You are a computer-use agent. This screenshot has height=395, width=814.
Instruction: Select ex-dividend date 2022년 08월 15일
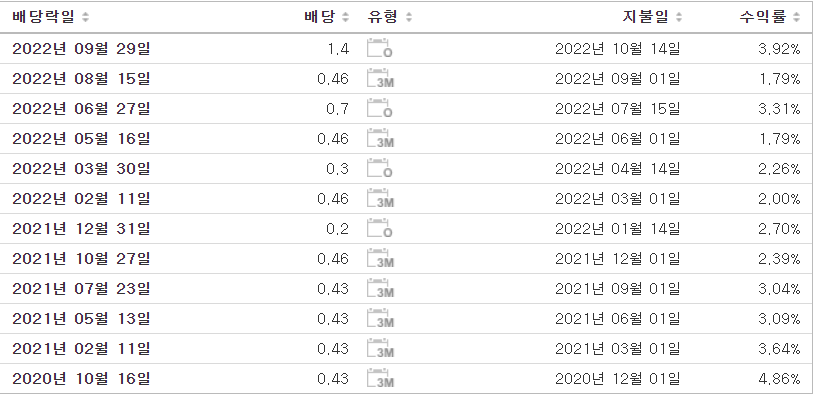[82, 79]
